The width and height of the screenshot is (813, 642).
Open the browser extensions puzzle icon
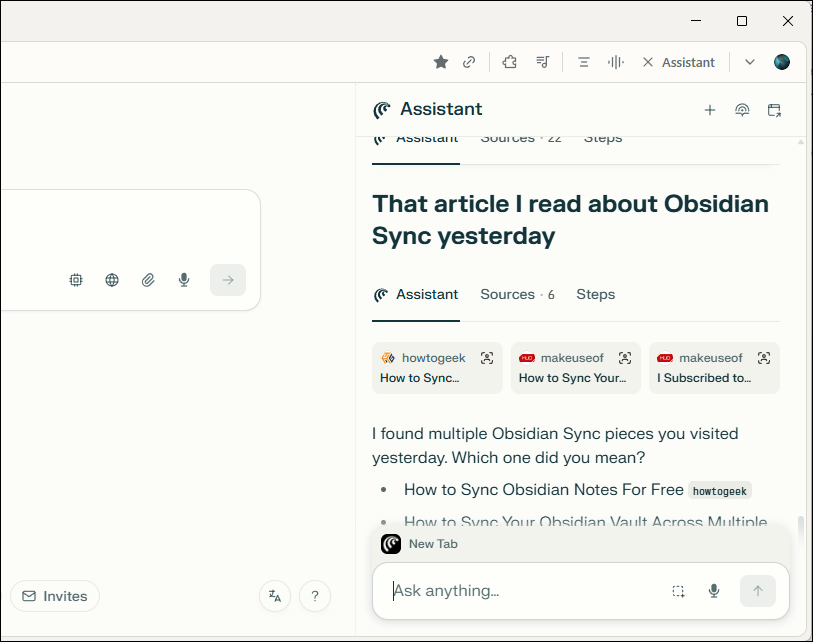509,61
